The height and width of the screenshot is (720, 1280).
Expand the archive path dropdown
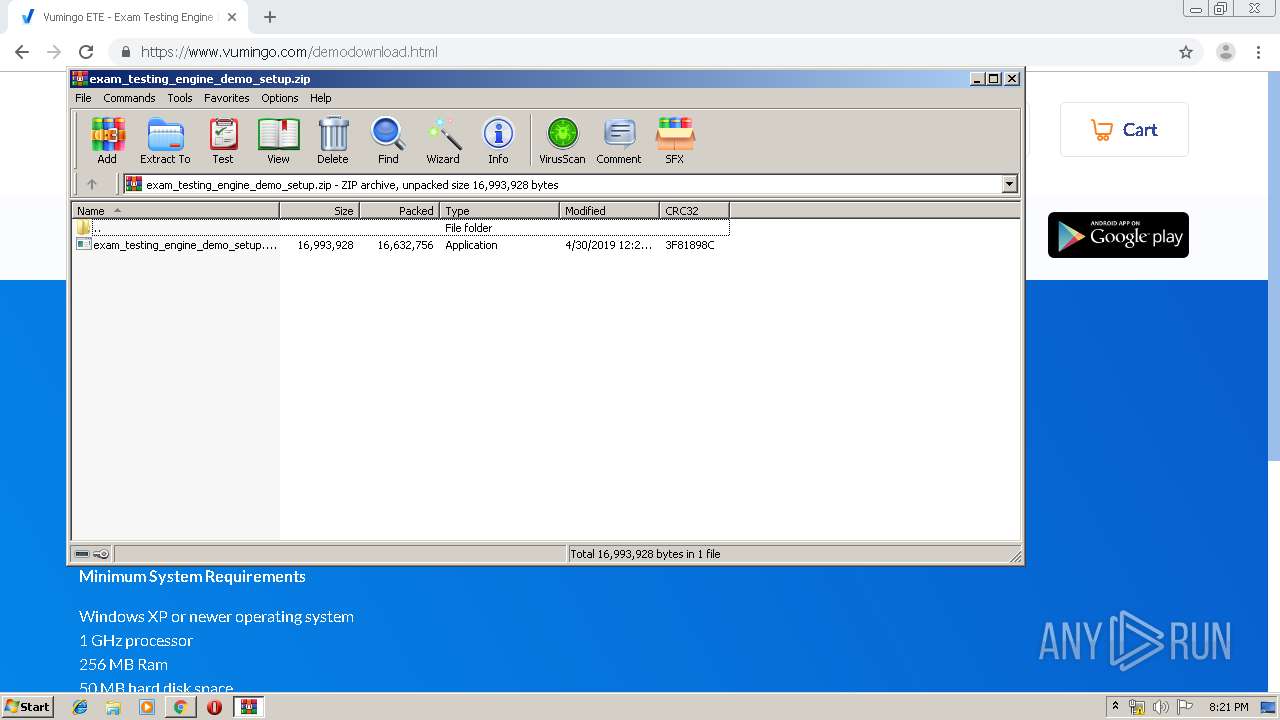tap(1009, 184)
